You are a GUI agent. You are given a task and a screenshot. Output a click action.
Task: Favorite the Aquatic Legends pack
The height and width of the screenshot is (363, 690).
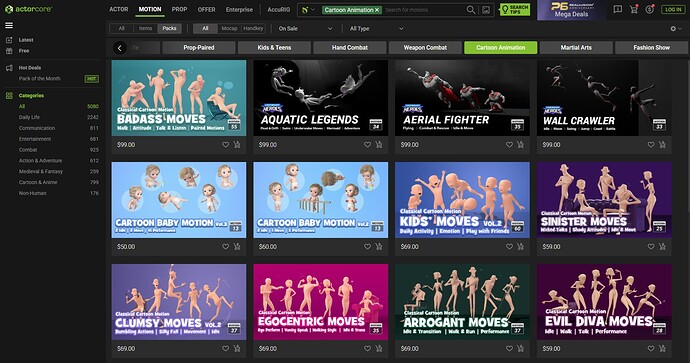click(x=367, y=145)
